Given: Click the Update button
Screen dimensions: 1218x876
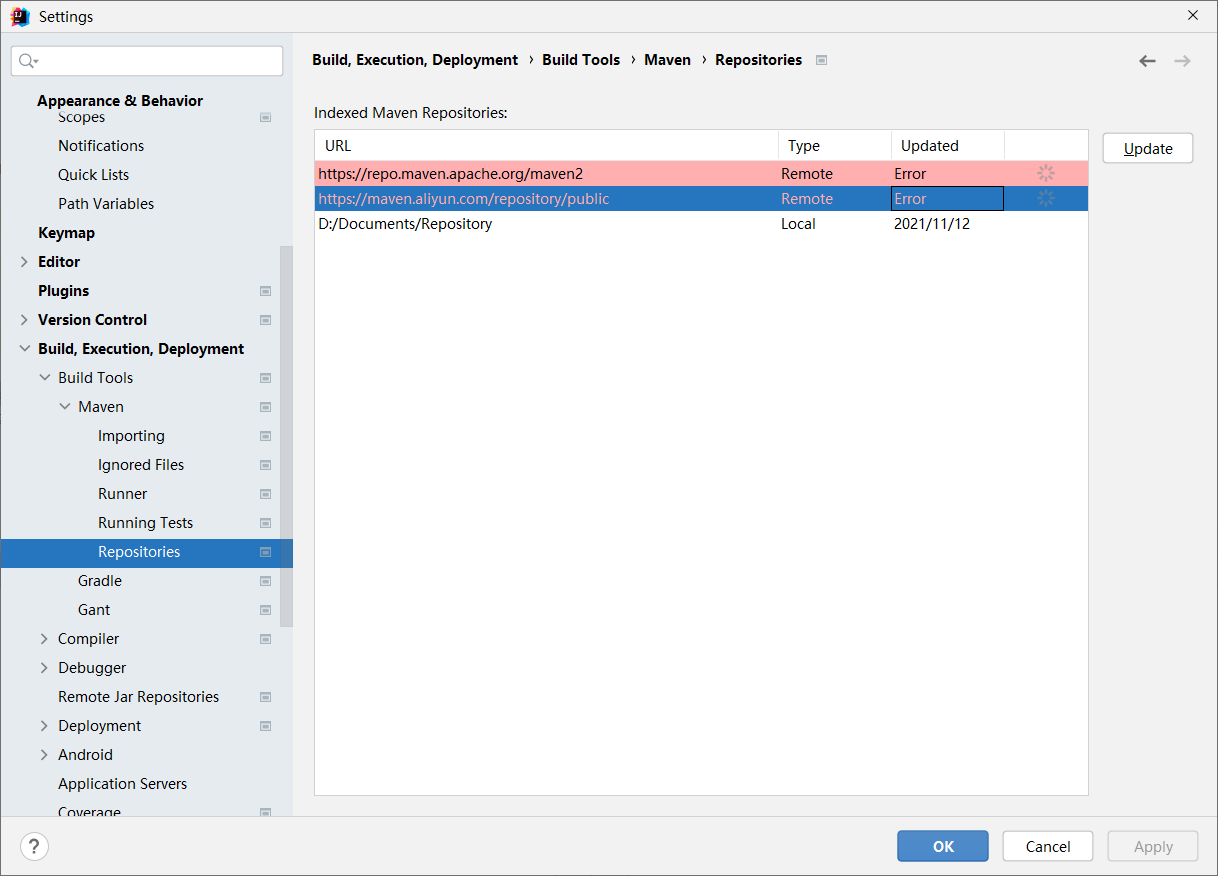Looking at the screenshot, I should (1147, 148).
